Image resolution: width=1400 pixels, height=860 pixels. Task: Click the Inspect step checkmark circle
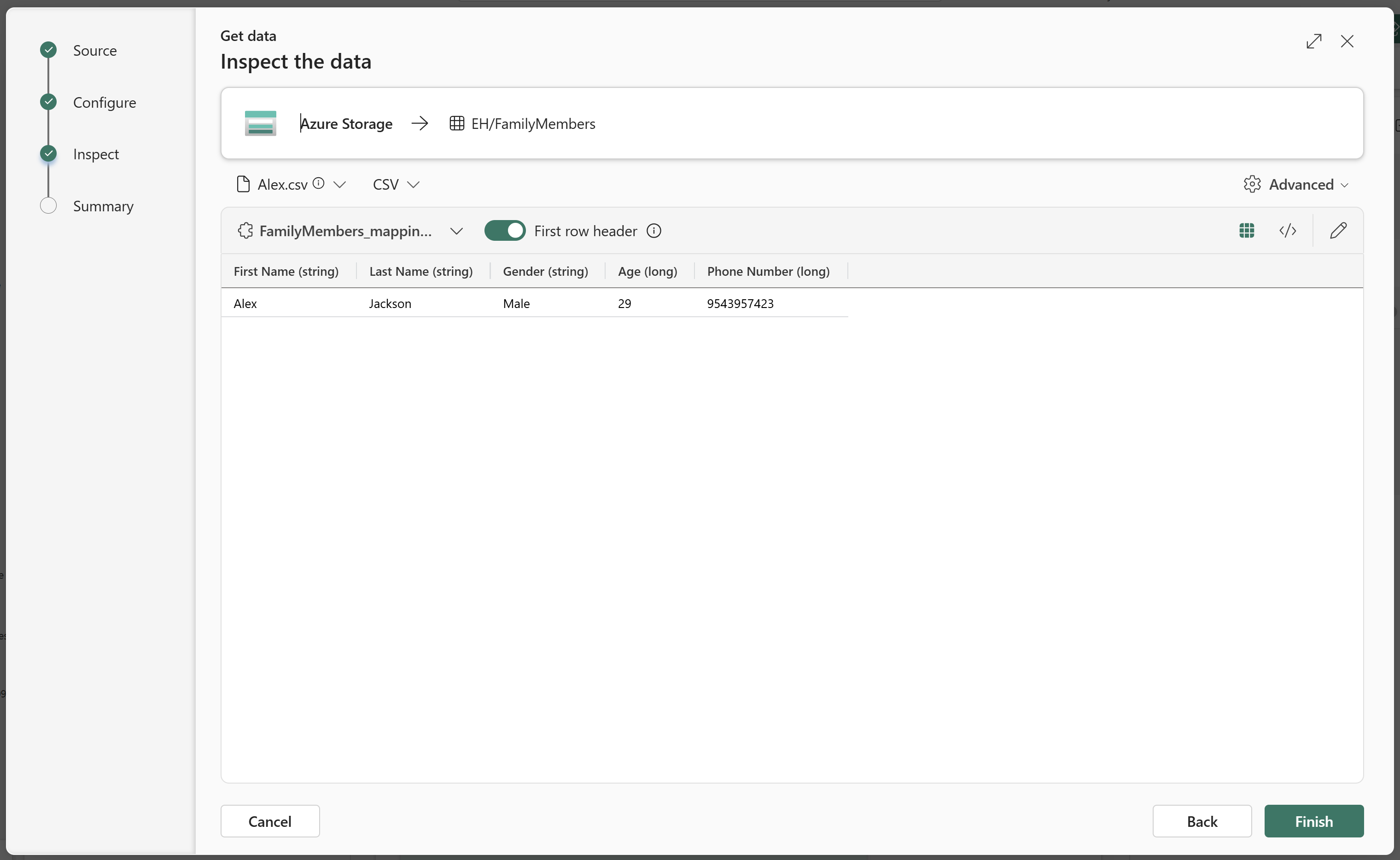click(x=48, y=153)
